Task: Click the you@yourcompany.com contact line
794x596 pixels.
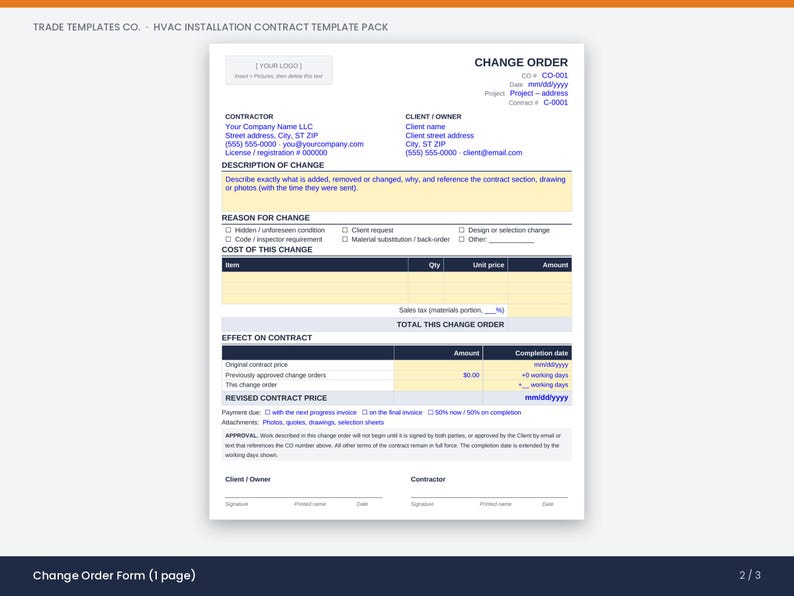Action: (294, 144)
